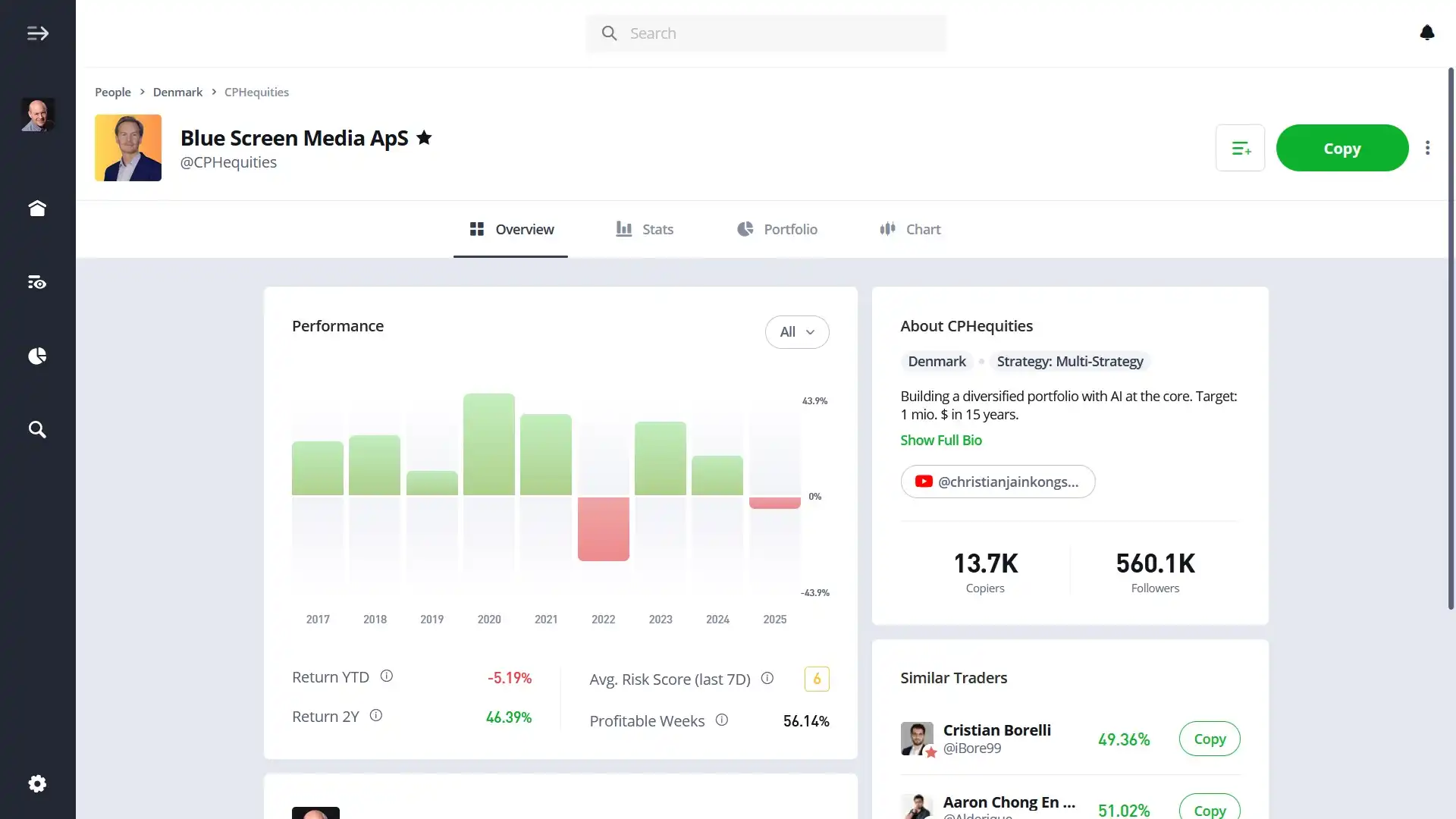Open the Watchlist sidebar icon

tap(37, 282)
